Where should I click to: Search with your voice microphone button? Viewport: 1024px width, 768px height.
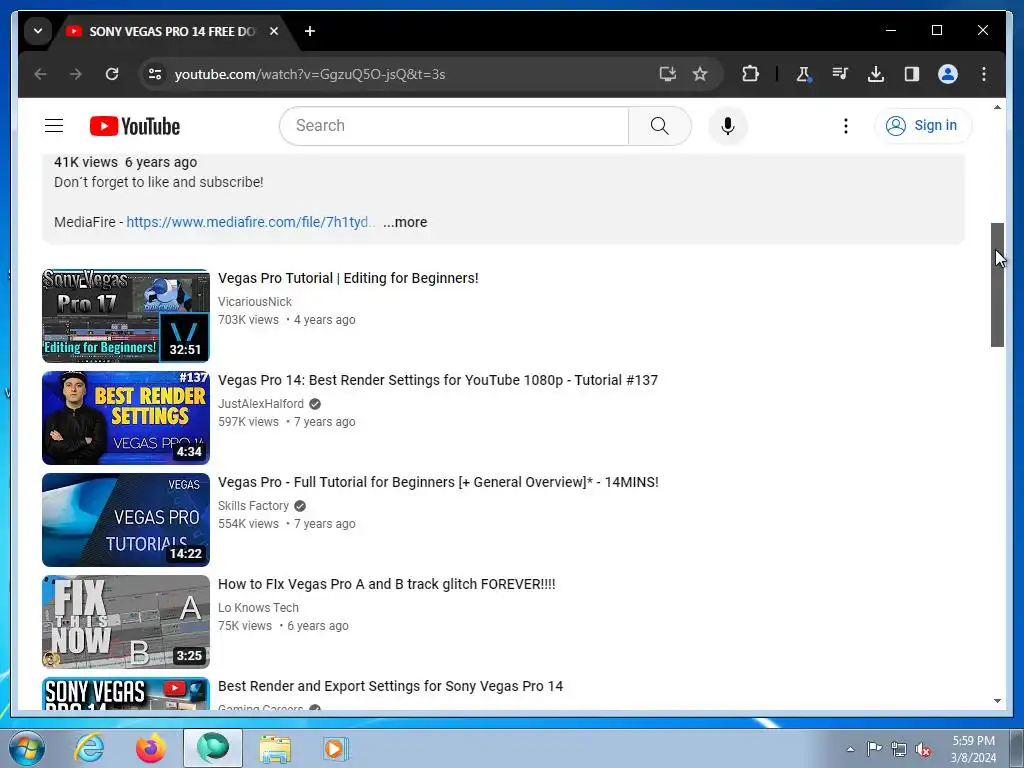[728, 125]
